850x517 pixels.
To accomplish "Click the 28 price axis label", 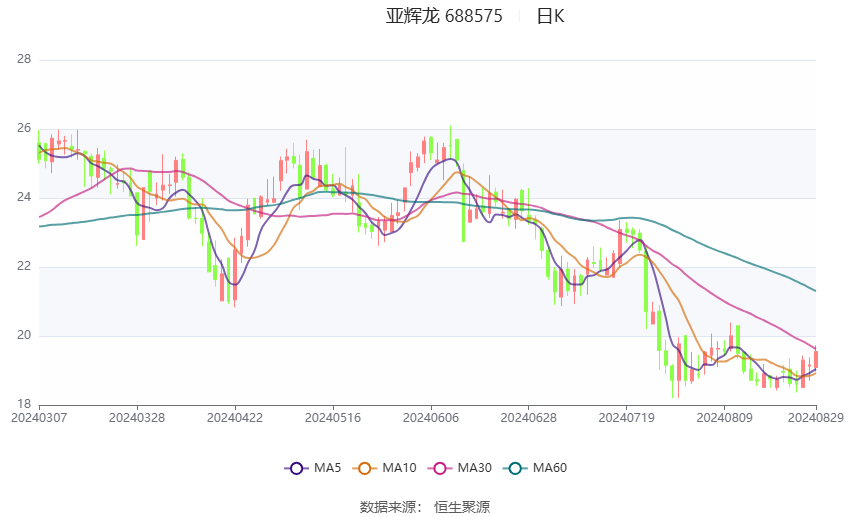I will pyautogui.click(x=24, y=59).
